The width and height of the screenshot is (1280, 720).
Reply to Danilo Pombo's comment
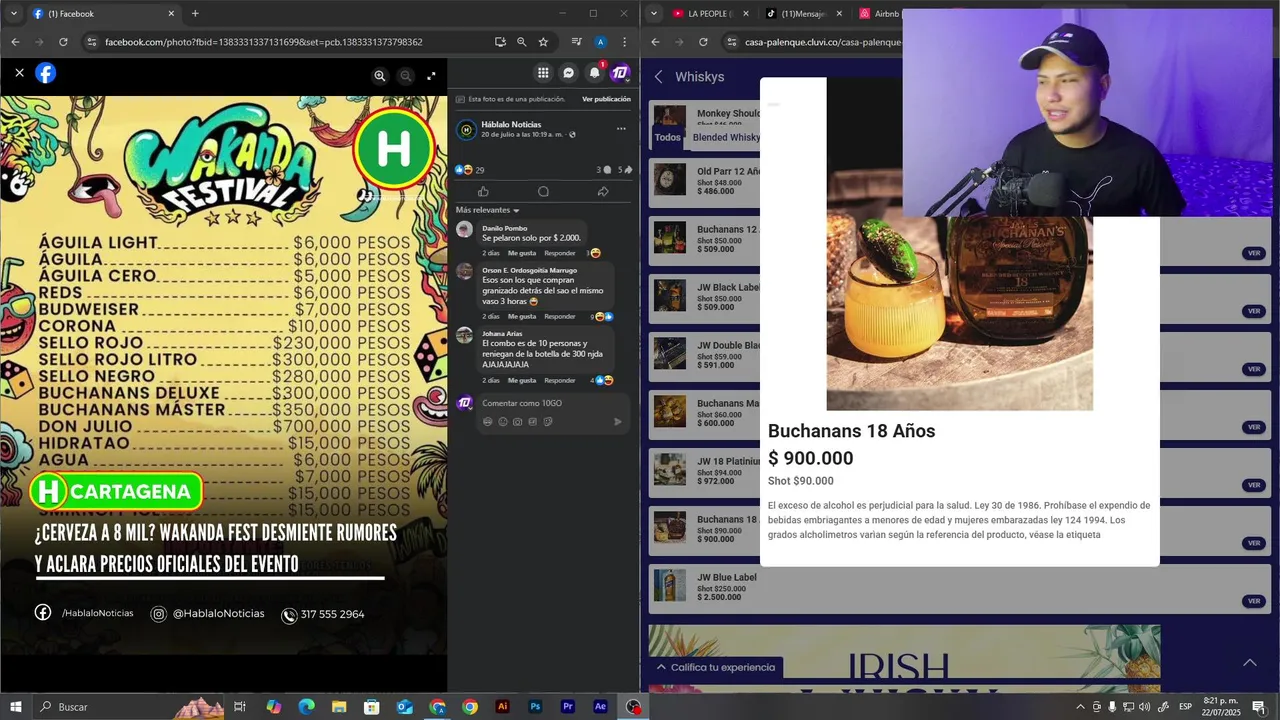(560, 253)
